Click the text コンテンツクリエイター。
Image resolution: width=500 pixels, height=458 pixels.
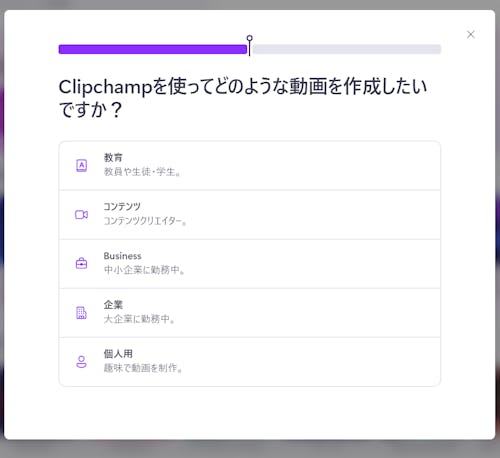(145, 221)
